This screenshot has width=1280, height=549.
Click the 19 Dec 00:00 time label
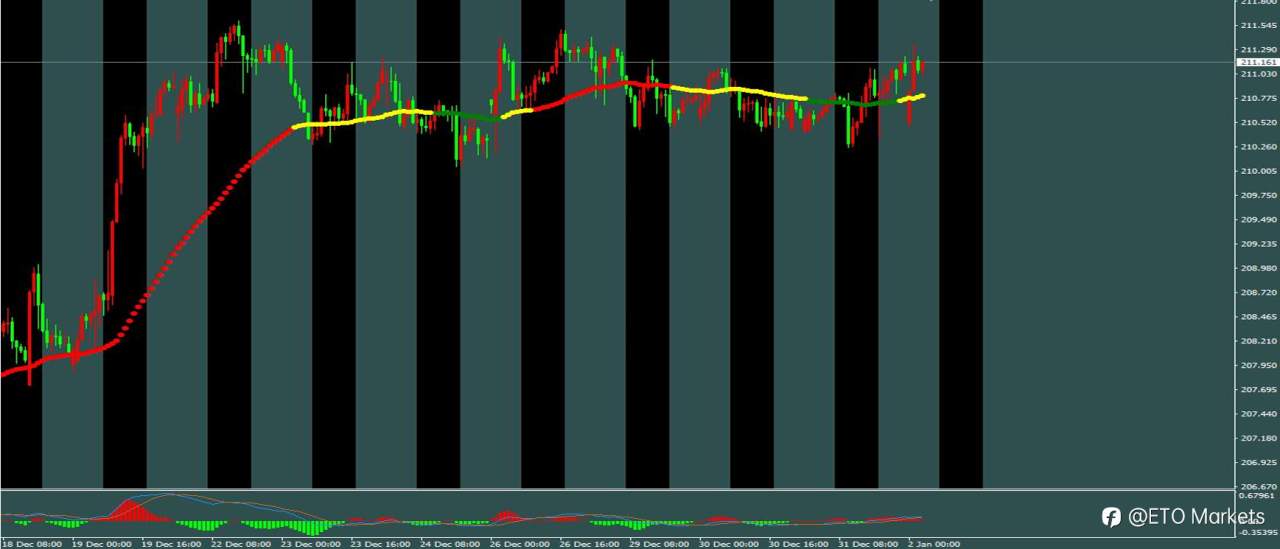point(101,544)
